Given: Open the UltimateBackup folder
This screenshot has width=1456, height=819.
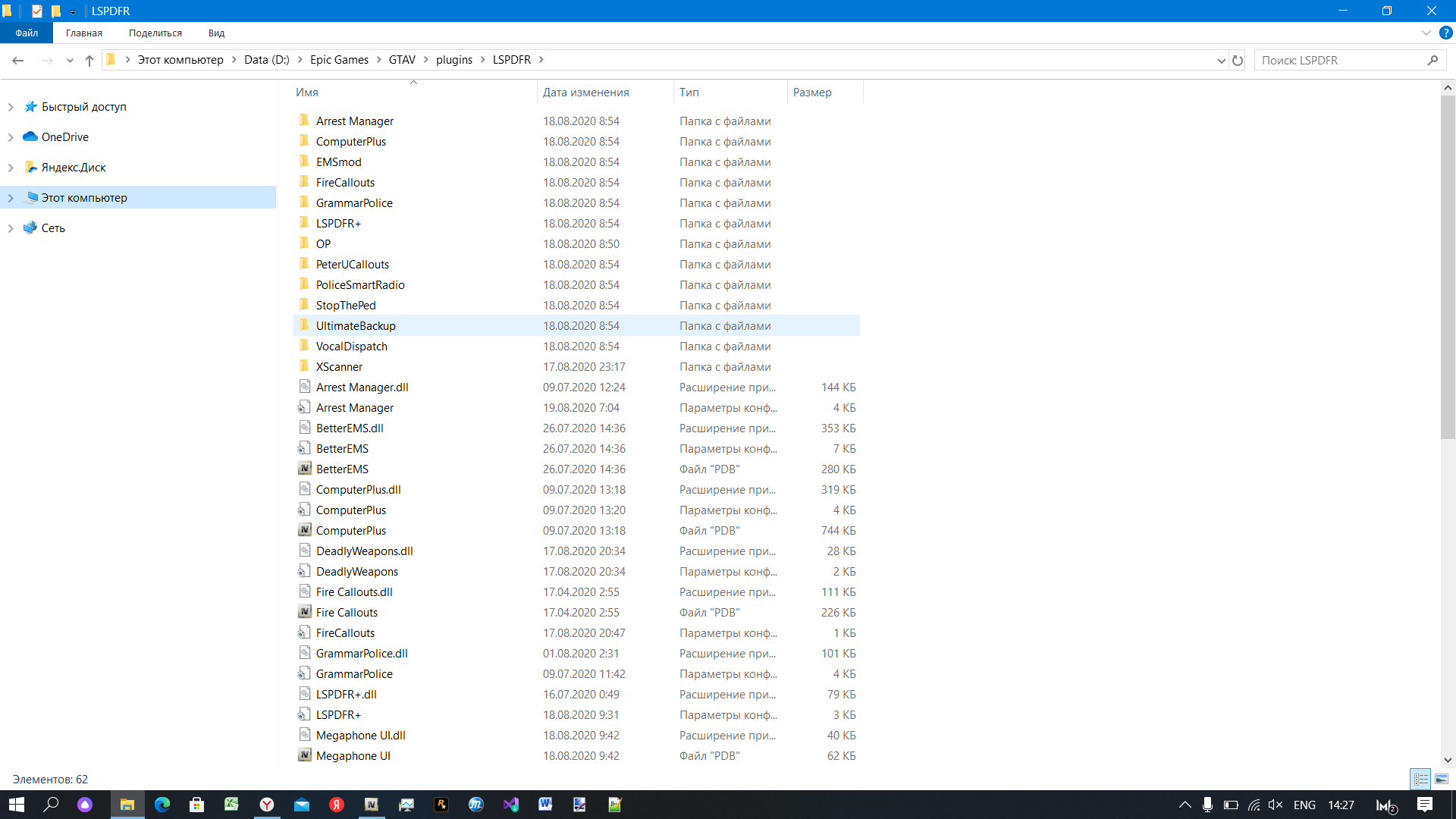Looking at the screenshot, I should (x=356, y=325).
